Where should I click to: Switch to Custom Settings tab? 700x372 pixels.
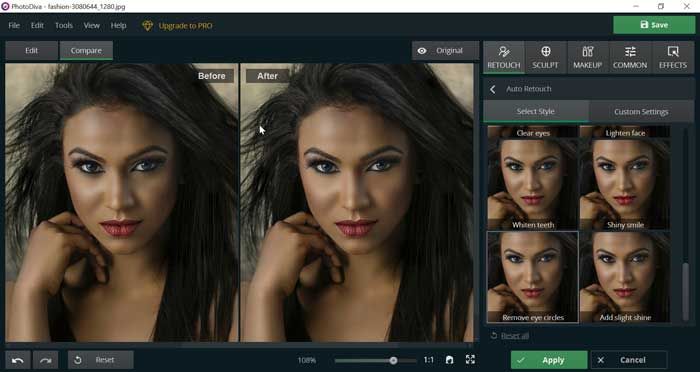click(641, 112)
